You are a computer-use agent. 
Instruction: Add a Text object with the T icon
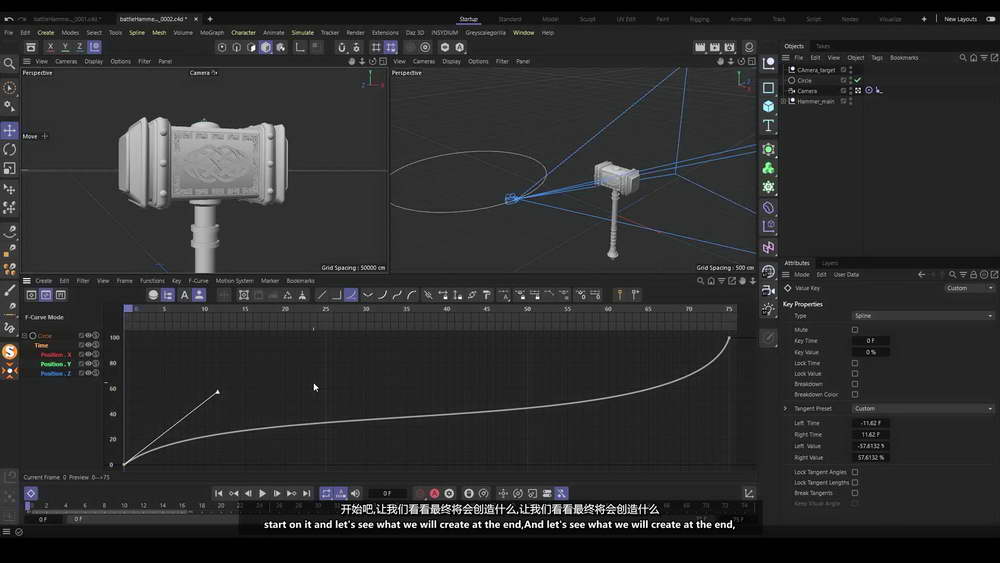click(768, 126)
